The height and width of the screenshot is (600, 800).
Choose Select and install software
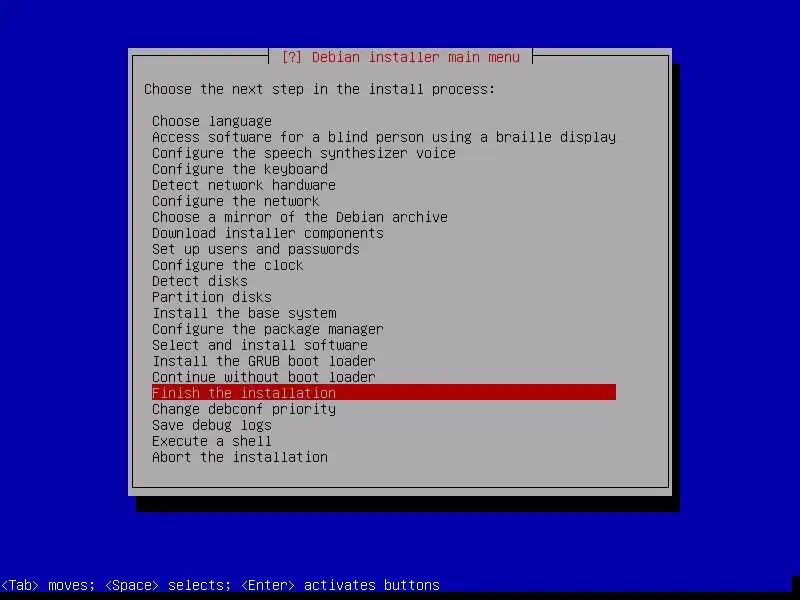coord(384,345)
